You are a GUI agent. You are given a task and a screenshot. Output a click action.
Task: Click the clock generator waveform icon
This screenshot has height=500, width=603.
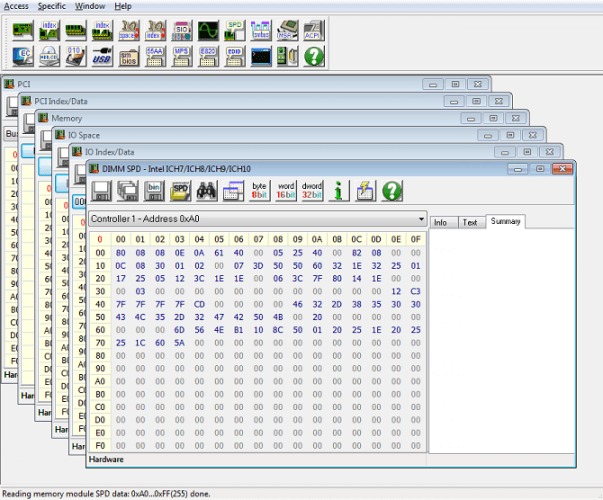208,28
